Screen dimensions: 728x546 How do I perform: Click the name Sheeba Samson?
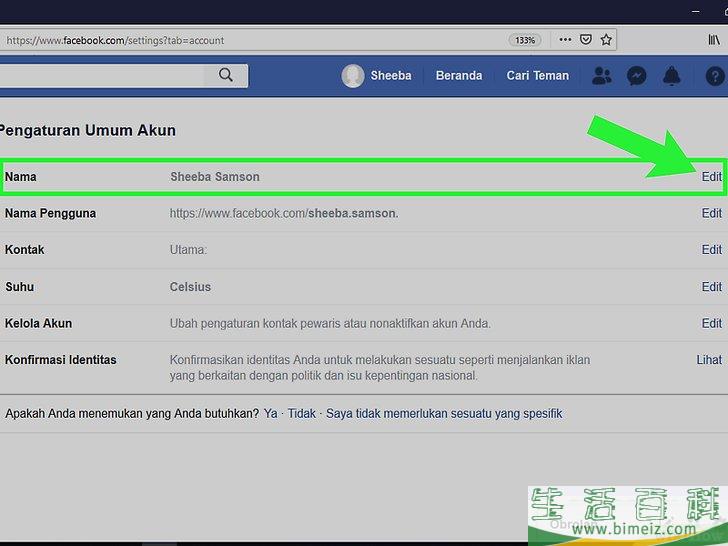coord(215,177)
